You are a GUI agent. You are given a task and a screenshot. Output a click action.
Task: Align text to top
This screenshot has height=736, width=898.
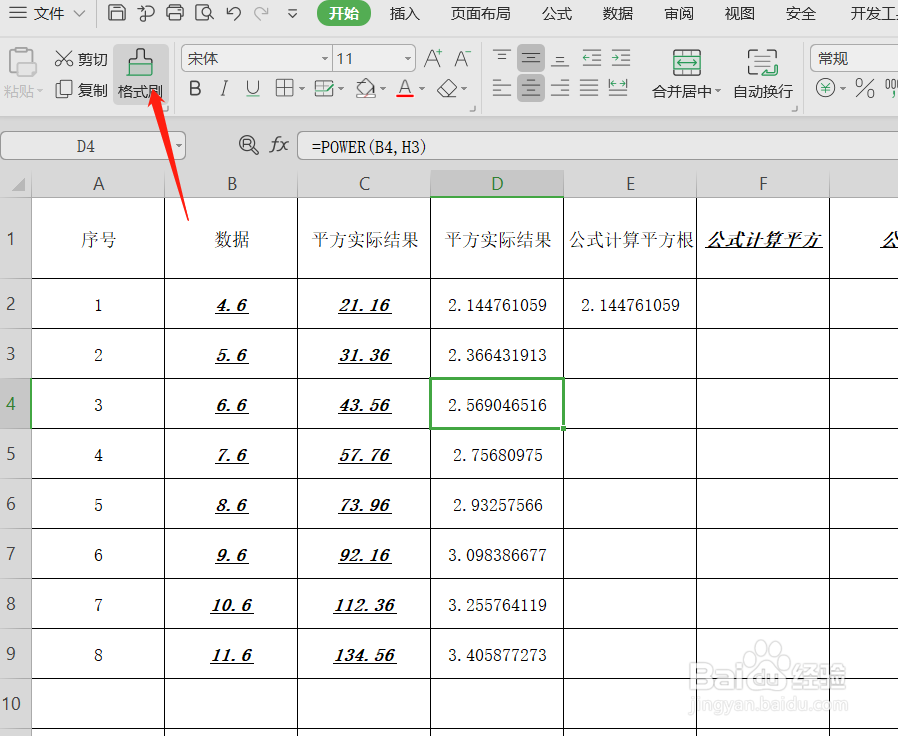click(x=502, y=58)
